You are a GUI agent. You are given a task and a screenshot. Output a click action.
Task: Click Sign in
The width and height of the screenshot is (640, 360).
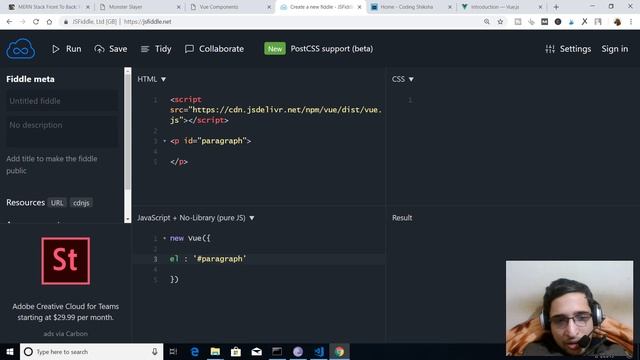(614, 49)
